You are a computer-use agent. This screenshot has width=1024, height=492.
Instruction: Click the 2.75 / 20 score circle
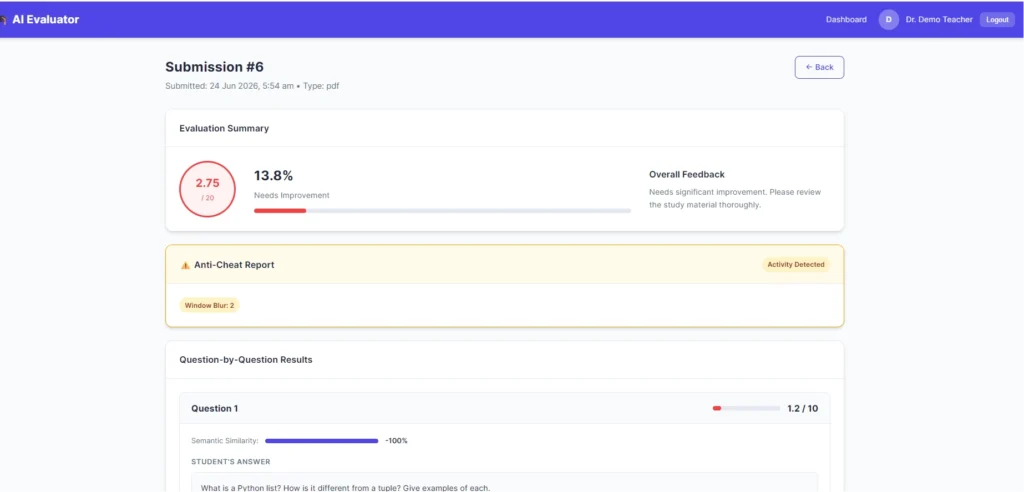click(207, 189)
